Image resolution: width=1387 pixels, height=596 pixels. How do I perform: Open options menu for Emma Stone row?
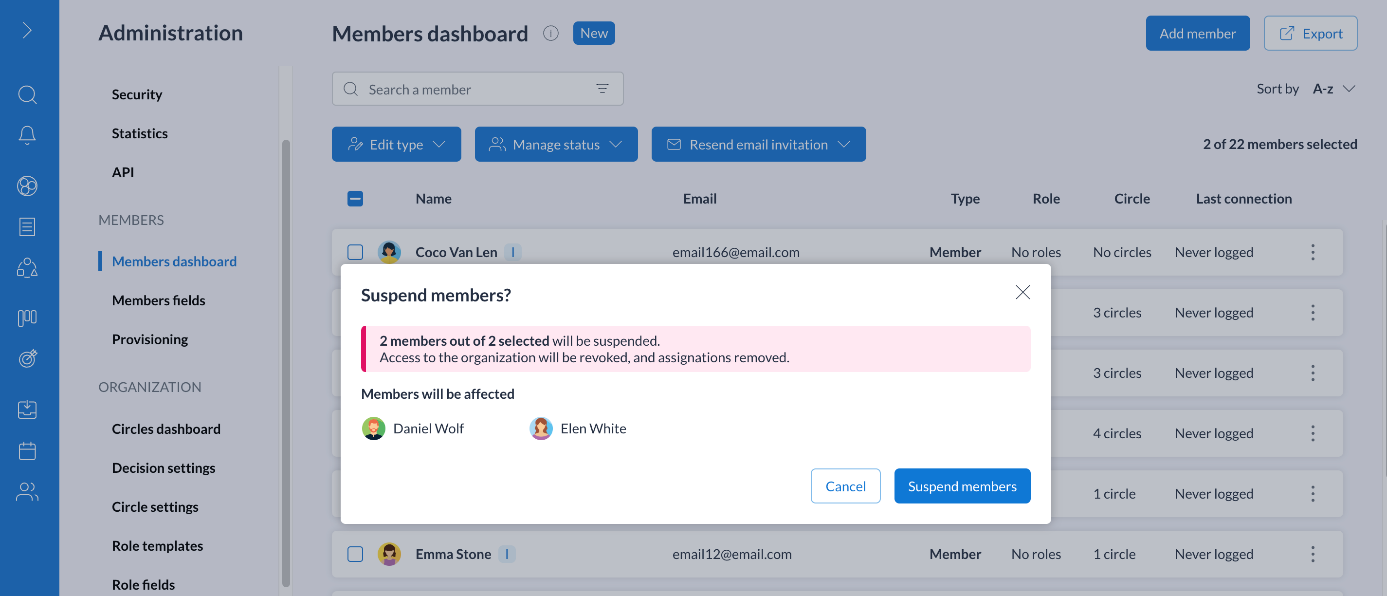click(x=1313, y=554)
